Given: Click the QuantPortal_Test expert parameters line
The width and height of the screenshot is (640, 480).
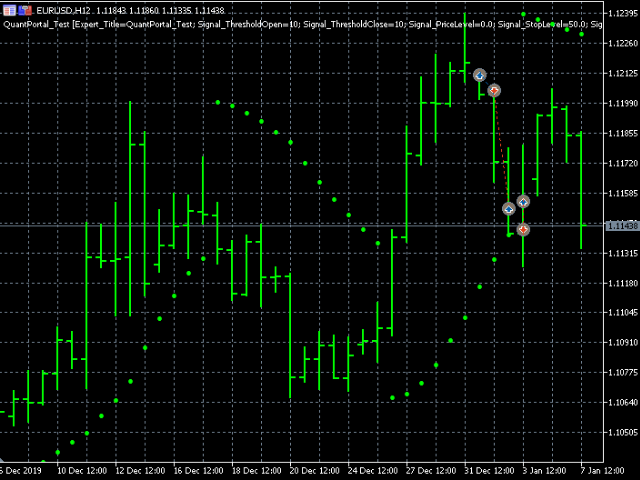Looking at the screenshot, I should tap(300, 23).
